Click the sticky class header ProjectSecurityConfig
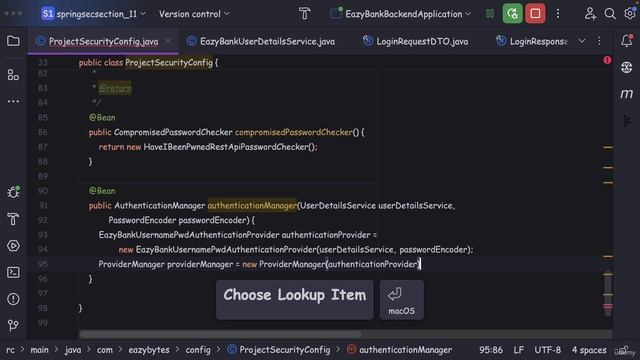640x360 pixels. tap(169, 62)
